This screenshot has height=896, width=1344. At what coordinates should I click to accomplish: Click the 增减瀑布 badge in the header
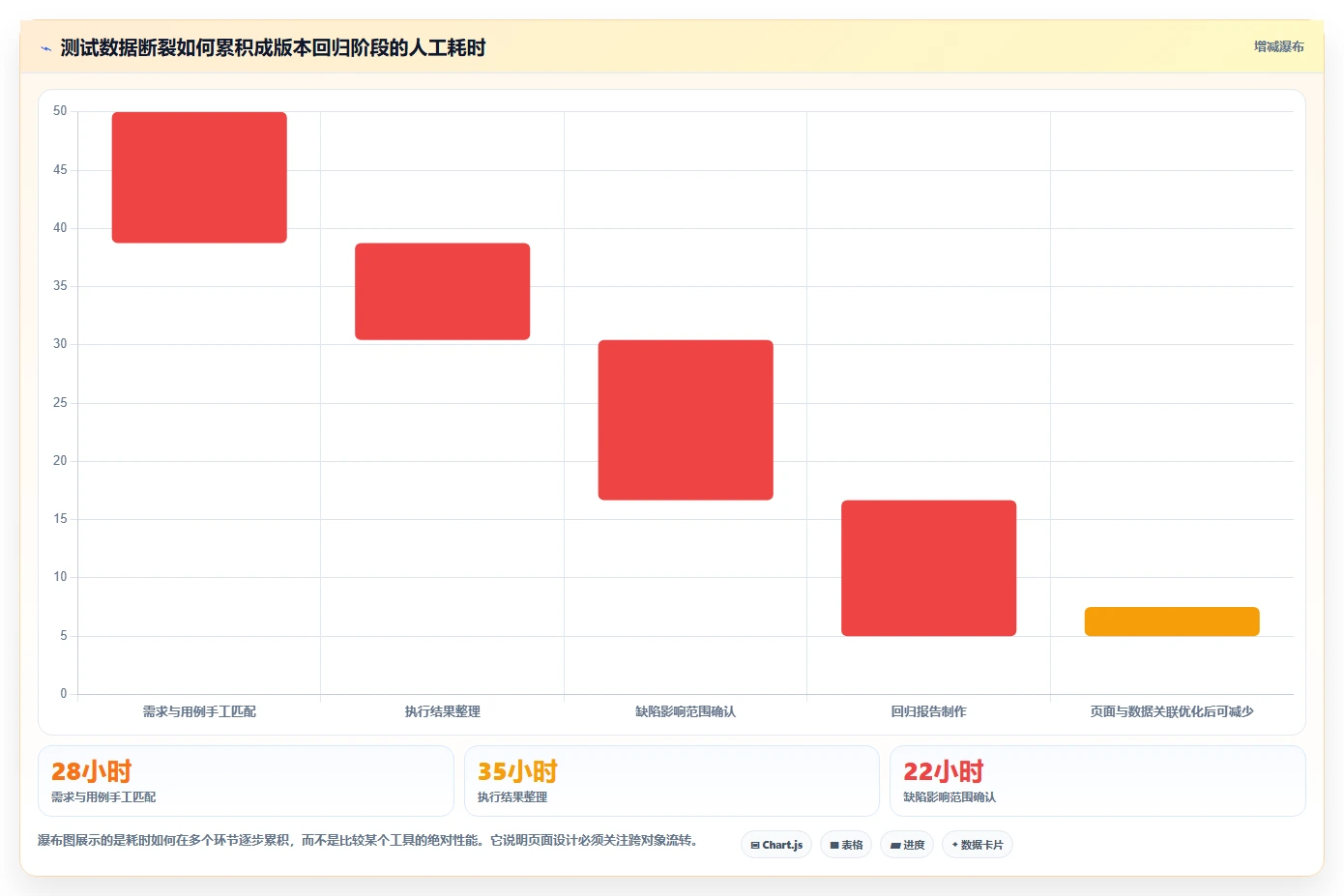coord(1278,46)
